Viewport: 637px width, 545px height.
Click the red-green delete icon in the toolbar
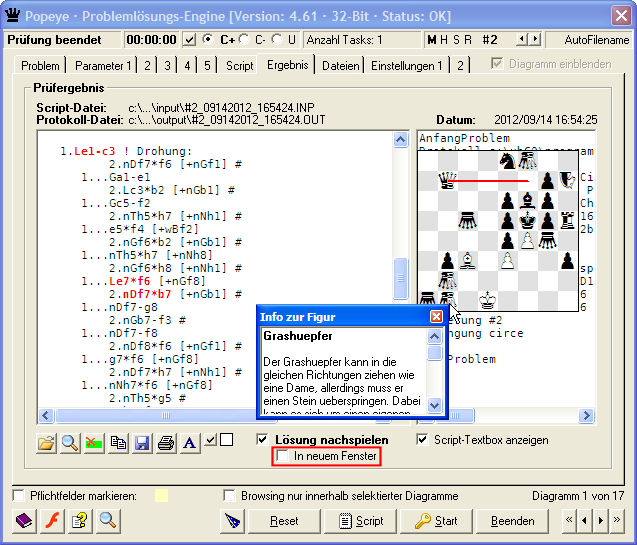(x=94, y=442)
